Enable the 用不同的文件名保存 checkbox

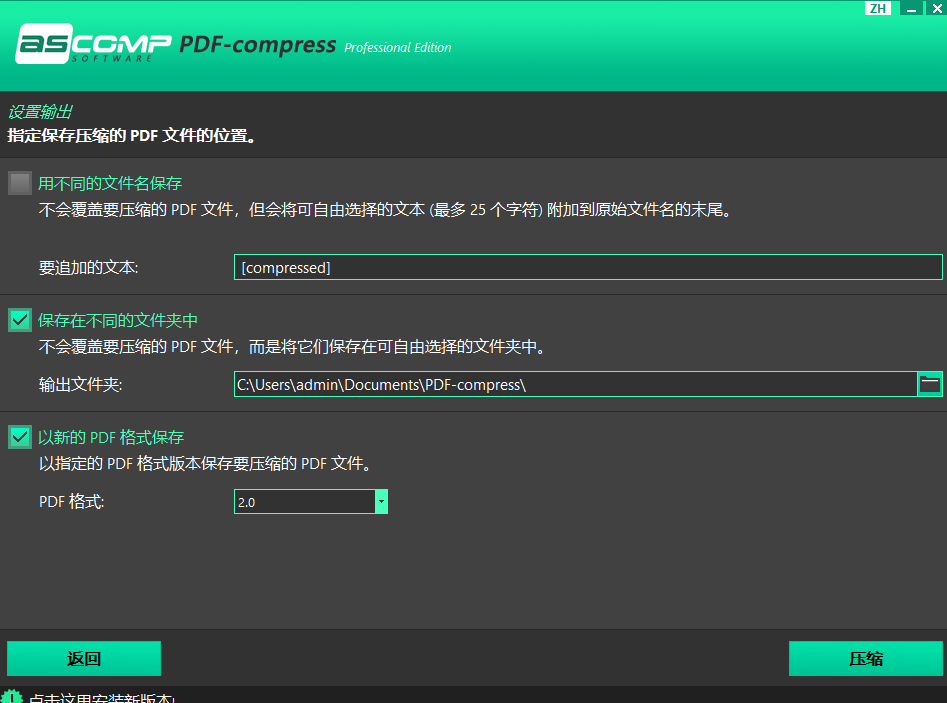pos(20,183)
